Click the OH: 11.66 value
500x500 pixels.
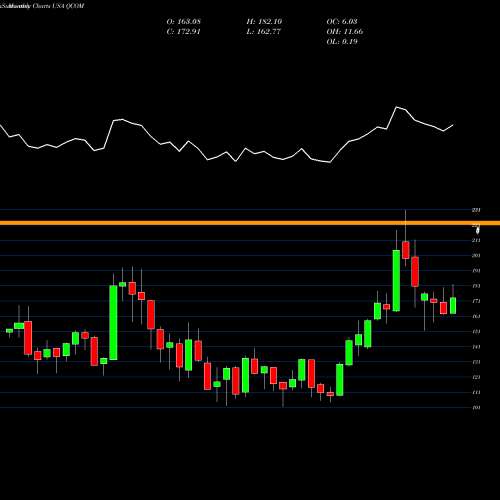pos(345,31)
